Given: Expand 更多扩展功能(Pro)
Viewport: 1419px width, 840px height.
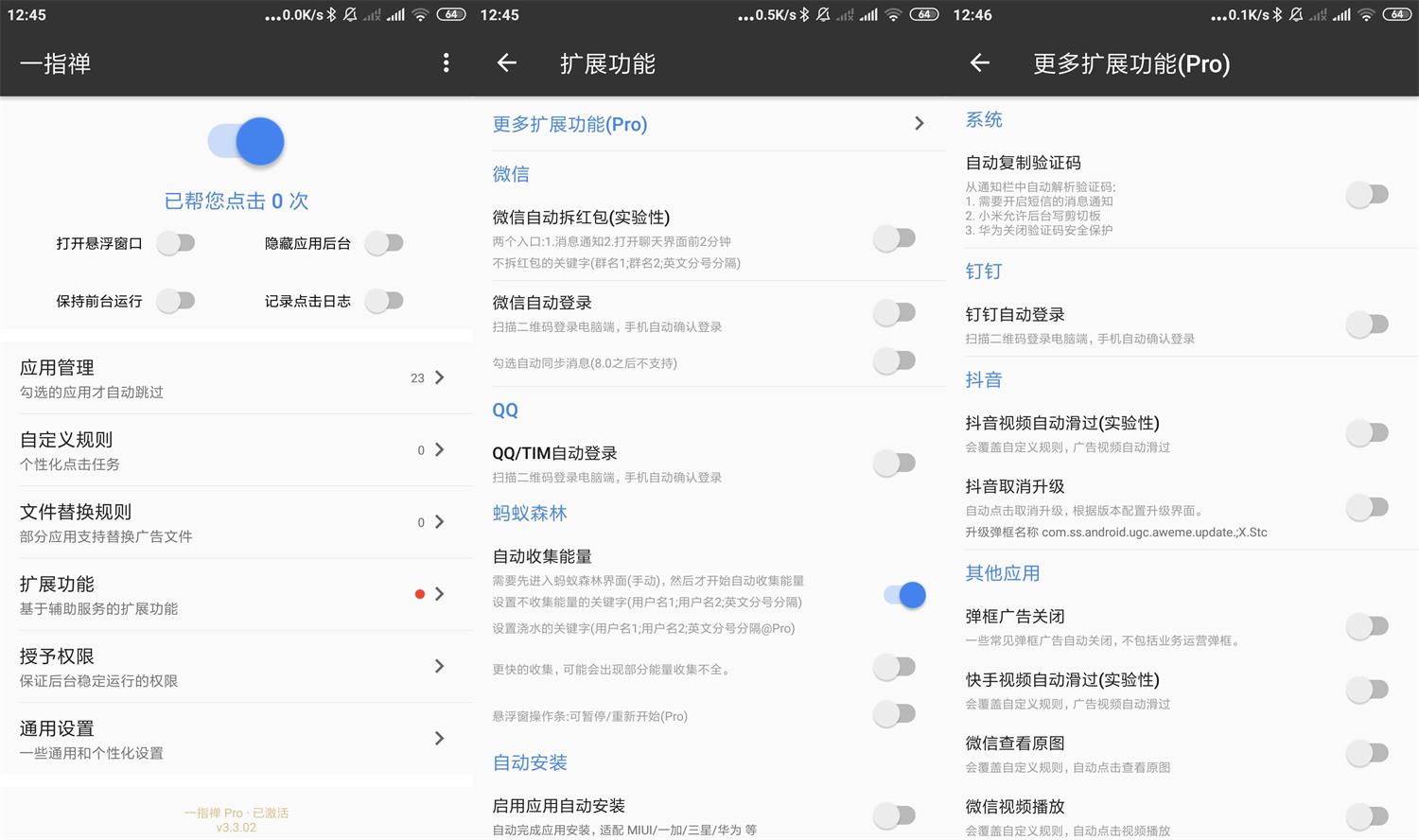Looking at the screenshot, I should coord(709,123).
